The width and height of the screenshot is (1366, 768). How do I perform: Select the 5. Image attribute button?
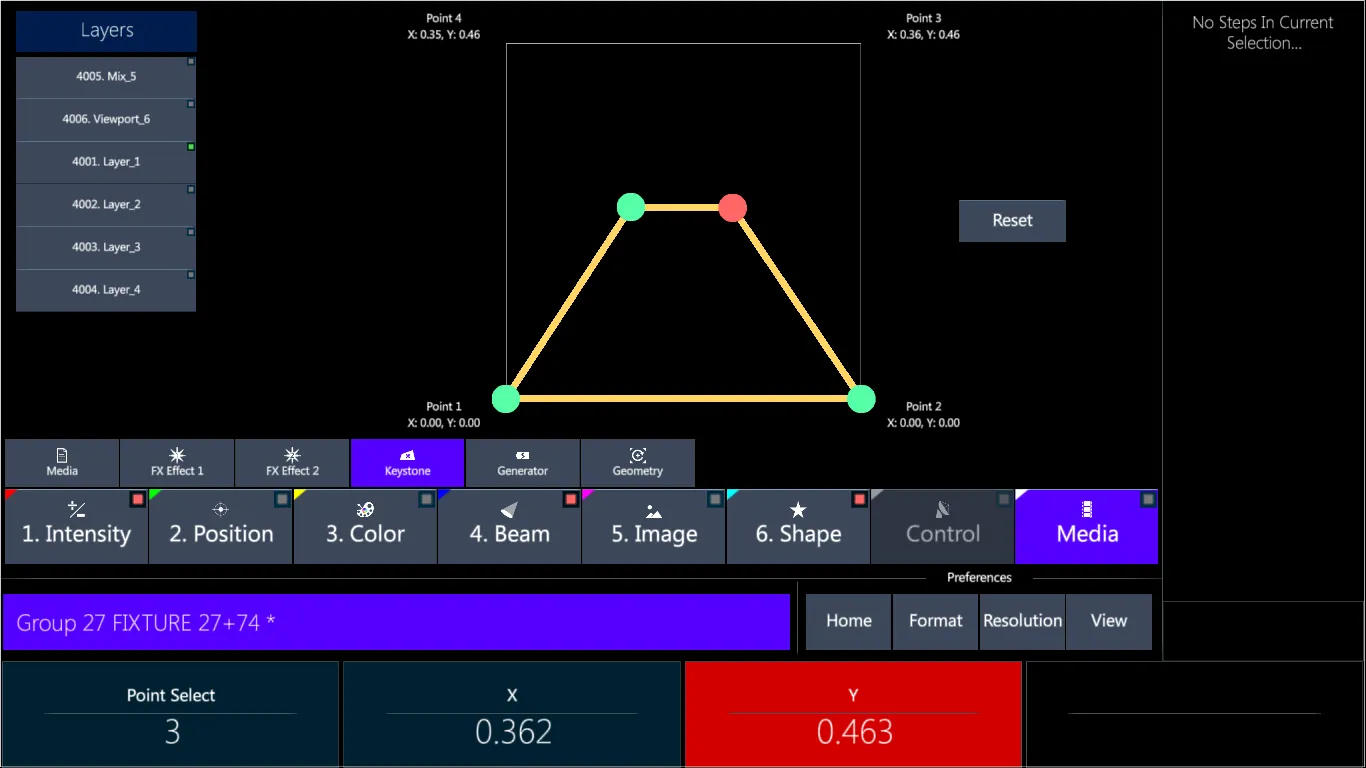tap(654, 527)
